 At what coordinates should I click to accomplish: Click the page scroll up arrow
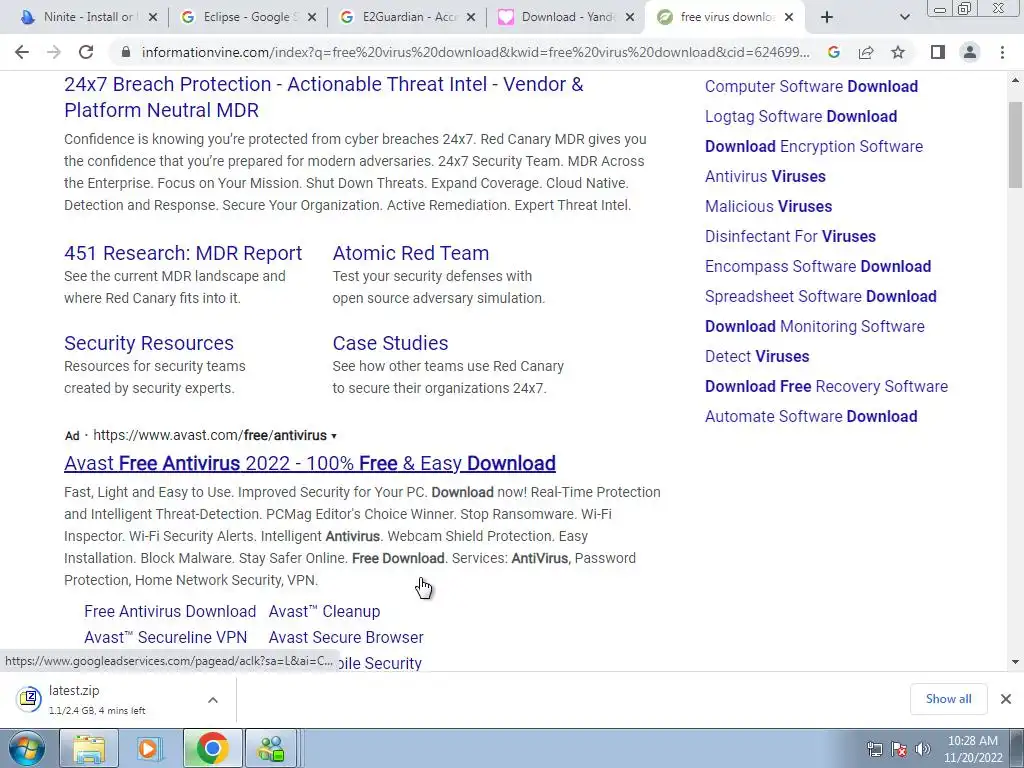[x=1016, y=81]
